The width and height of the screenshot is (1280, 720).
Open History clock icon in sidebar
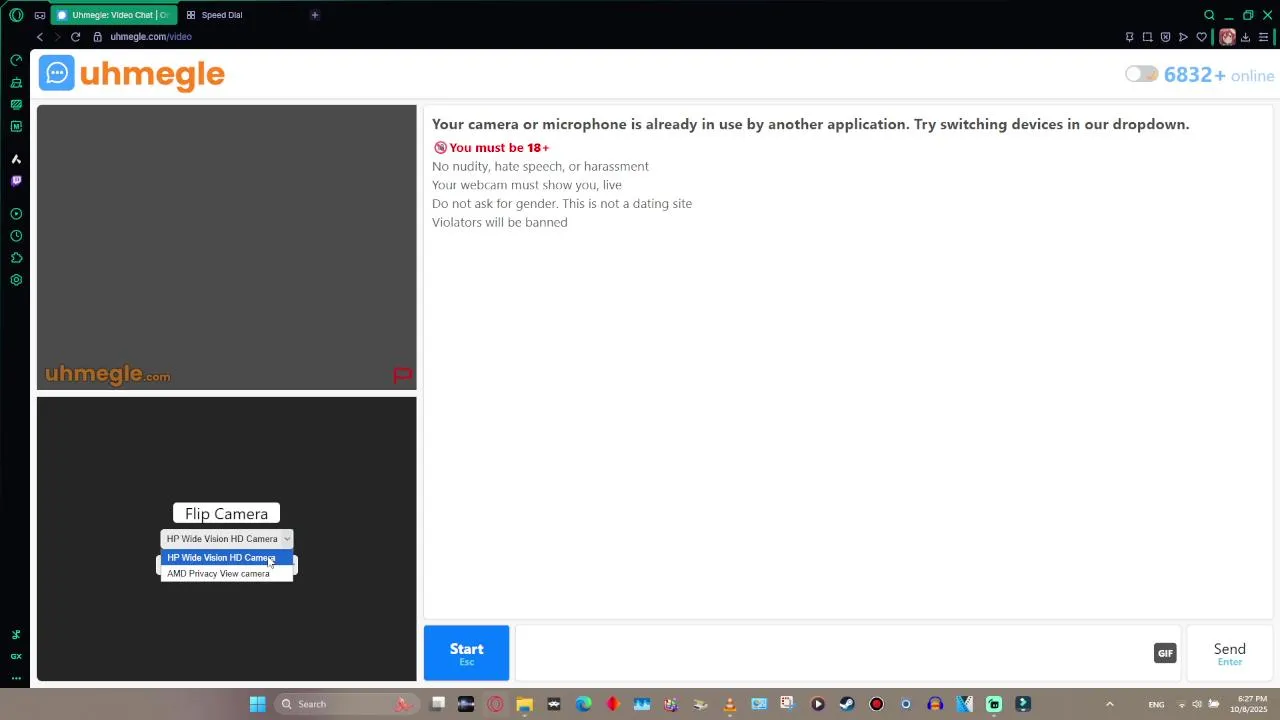16,236
